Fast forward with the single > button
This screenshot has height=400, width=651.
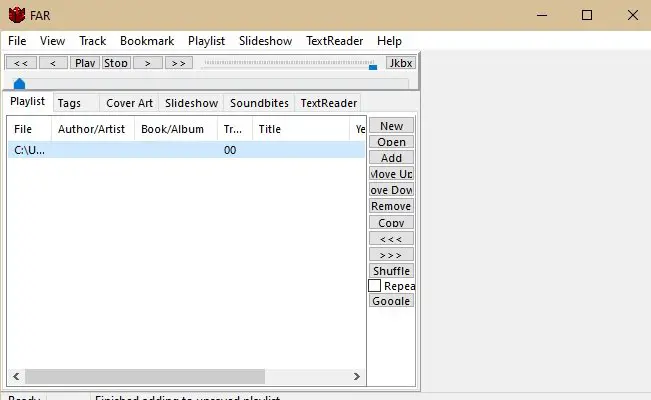pos(148,63)
